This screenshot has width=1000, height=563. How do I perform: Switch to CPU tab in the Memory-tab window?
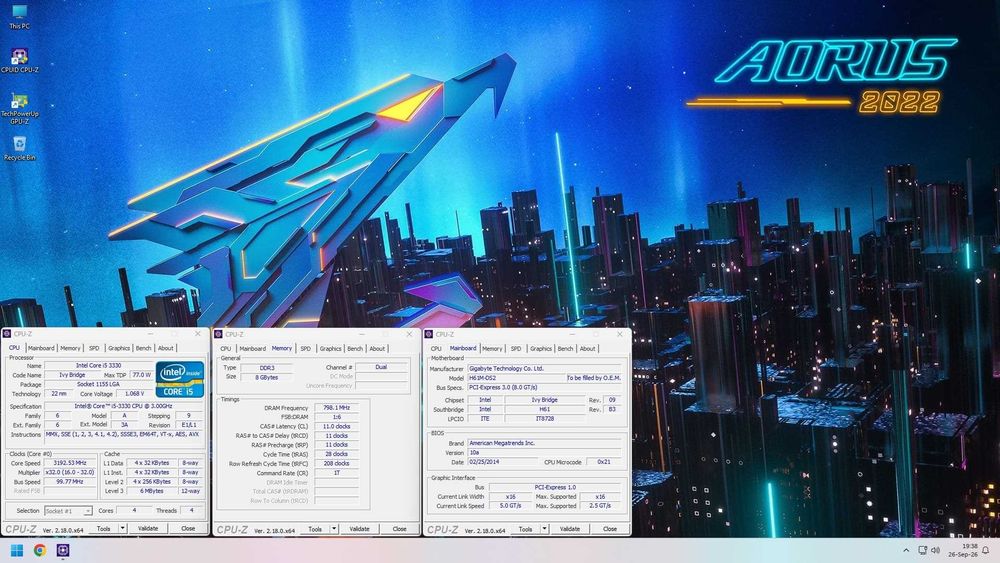click(x=226, y=349)
